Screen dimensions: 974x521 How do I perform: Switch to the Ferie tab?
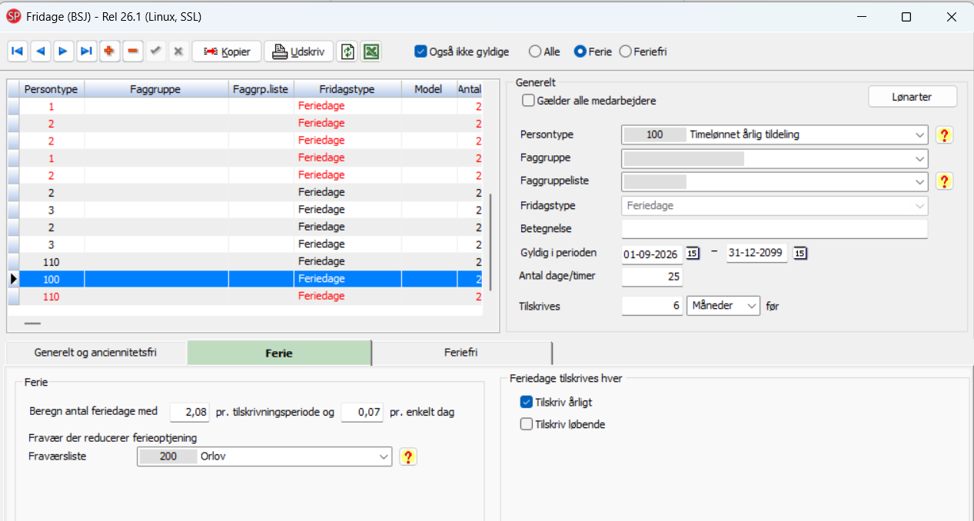(x=279, y=353)
